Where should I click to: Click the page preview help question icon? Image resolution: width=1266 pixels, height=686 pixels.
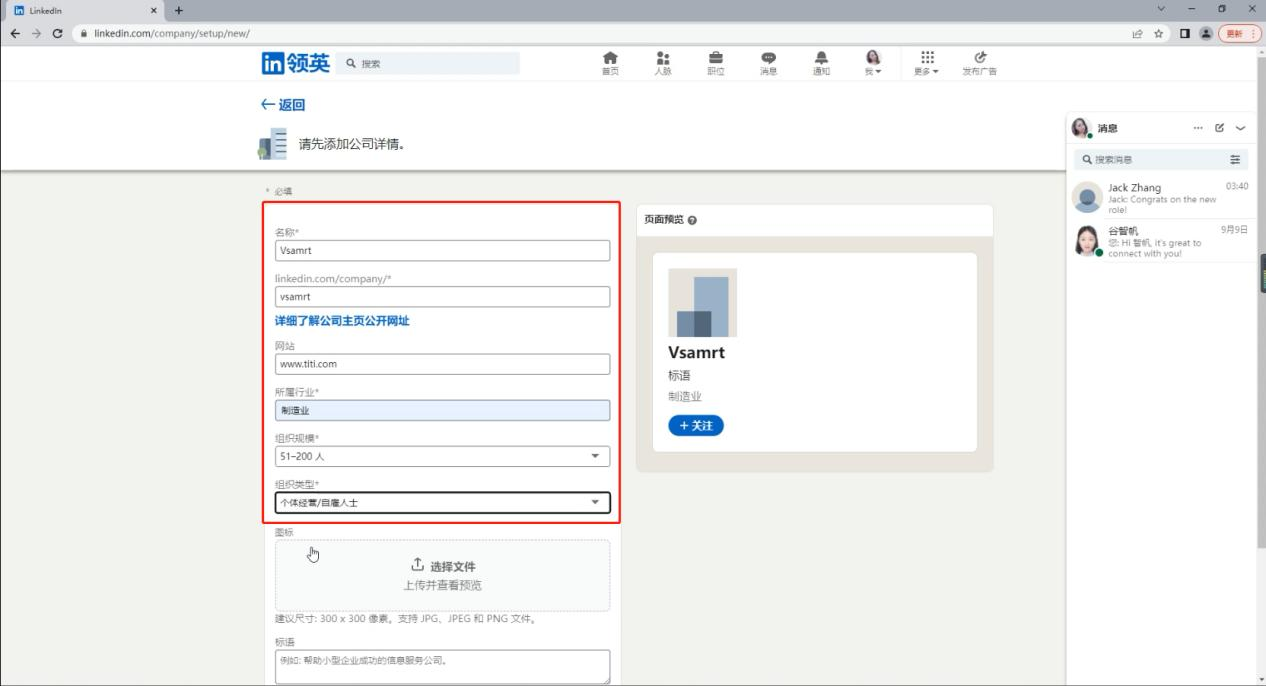pyautogui.click(x=692, y=220)
